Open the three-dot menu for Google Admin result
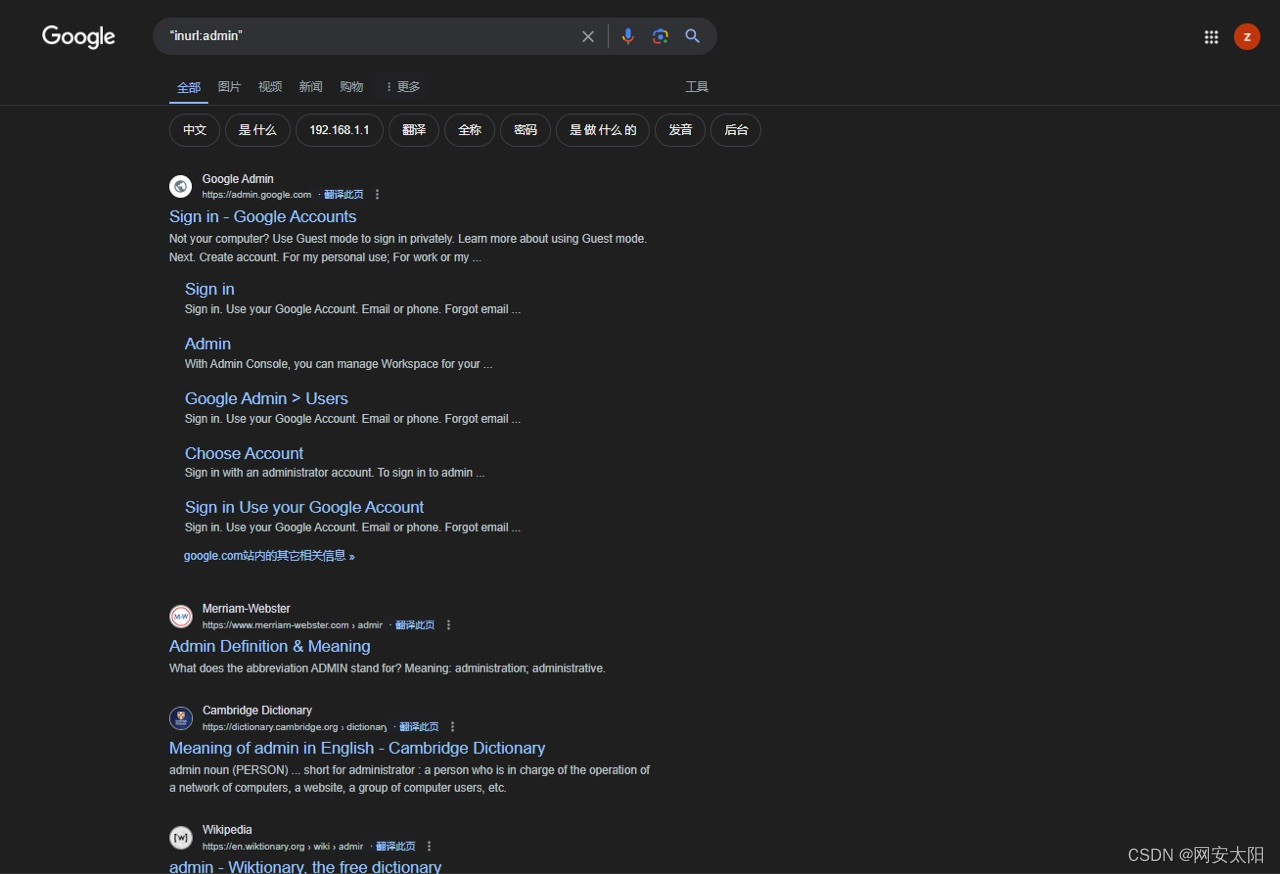Screen dimensions: 1280x874 (x=377, y=195)
